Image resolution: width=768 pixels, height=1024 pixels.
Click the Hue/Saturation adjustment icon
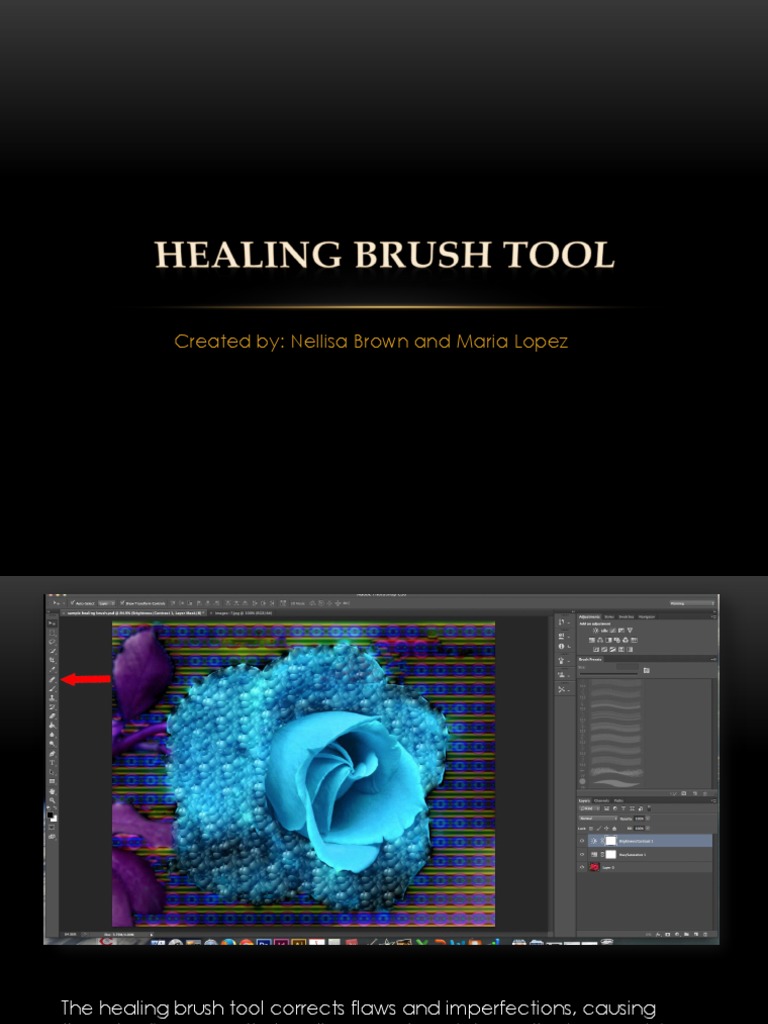[592, 640]
